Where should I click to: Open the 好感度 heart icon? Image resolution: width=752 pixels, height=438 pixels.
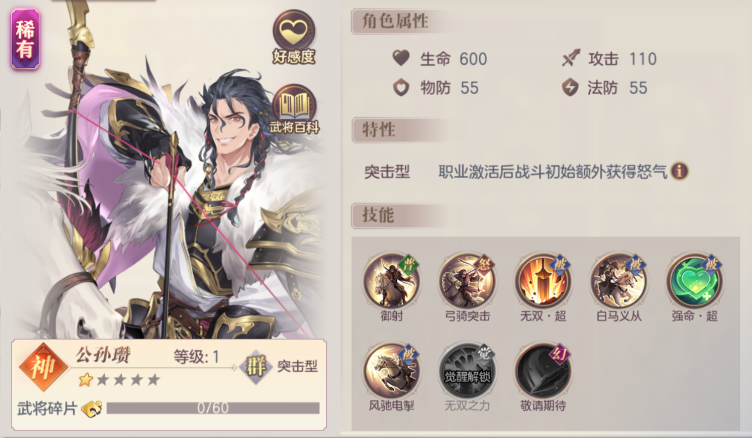[294, 32]
